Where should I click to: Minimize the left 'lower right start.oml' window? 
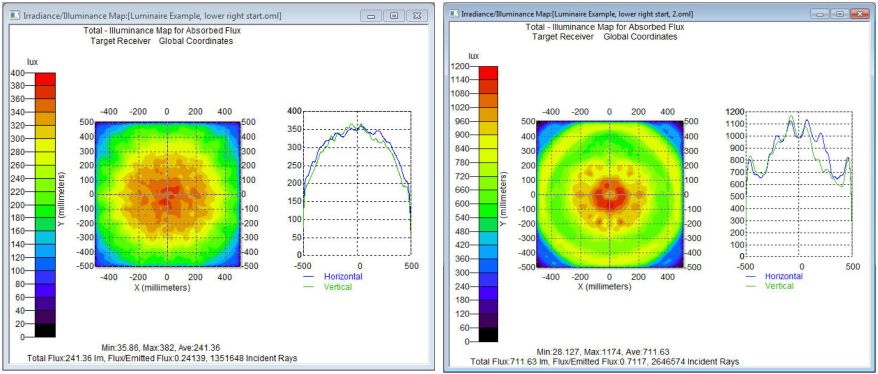pyautogui.click(x=371, y=16)
